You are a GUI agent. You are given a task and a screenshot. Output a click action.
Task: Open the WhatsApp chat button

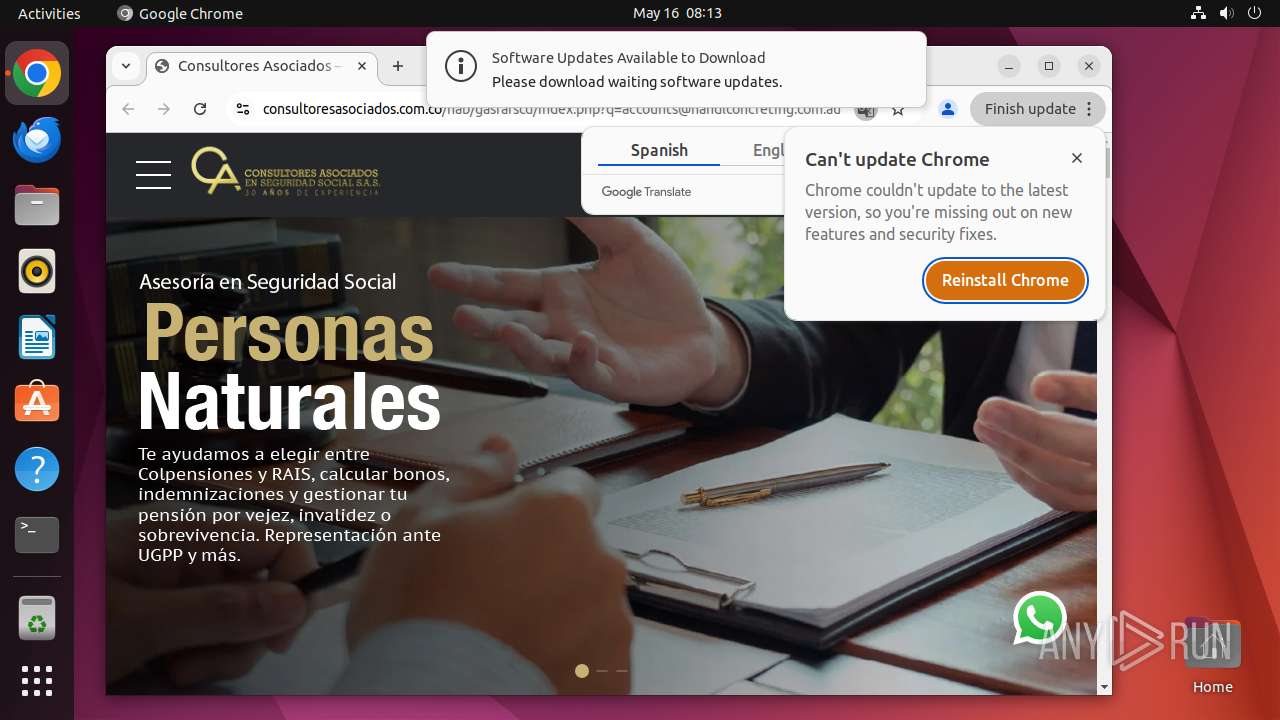coord(1040,618)
